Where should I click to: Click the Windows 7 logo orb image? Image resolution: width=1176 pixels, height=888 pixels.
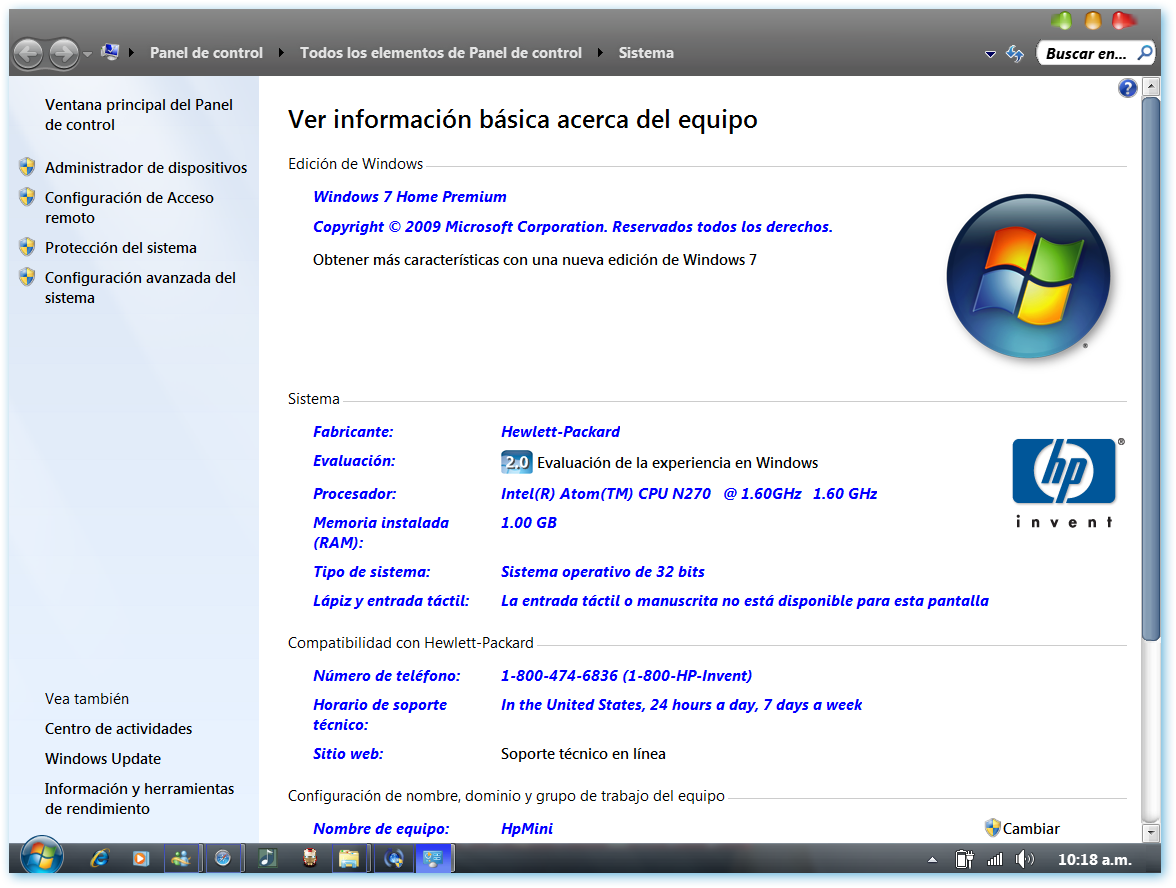(x=1028, y=275)
